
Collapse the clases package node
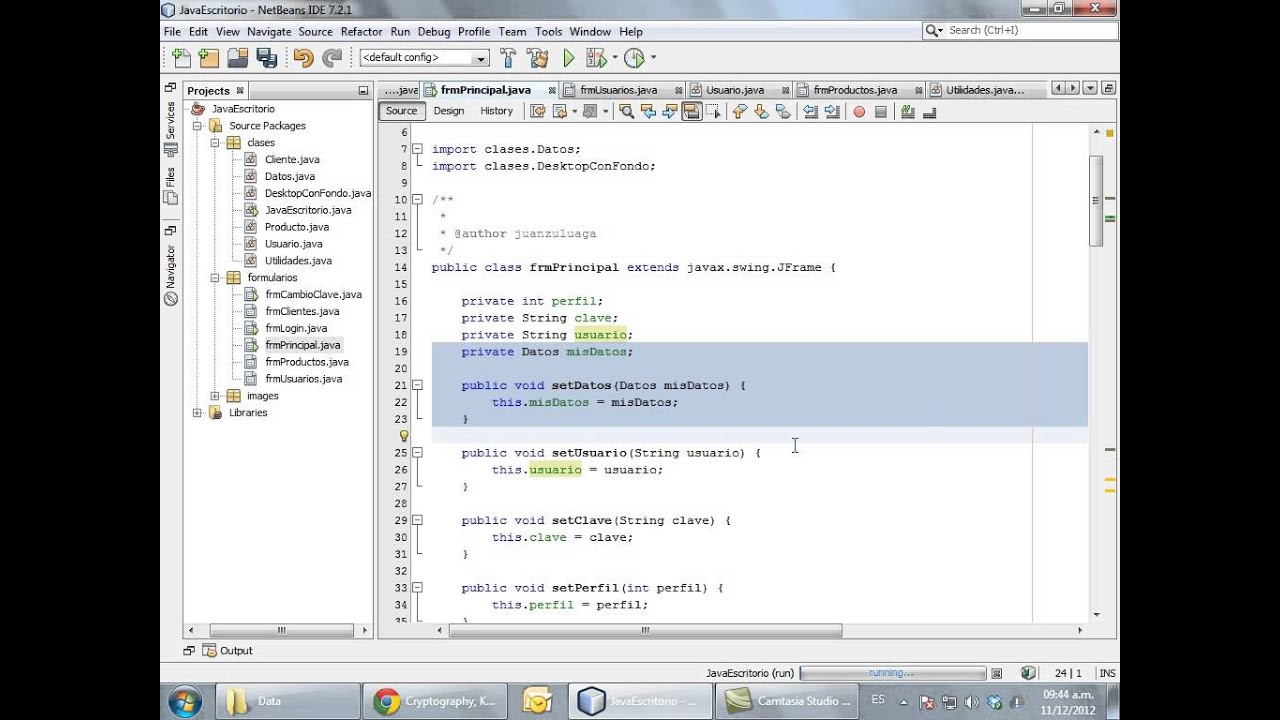pyautogui.click(x=215, y=143)
